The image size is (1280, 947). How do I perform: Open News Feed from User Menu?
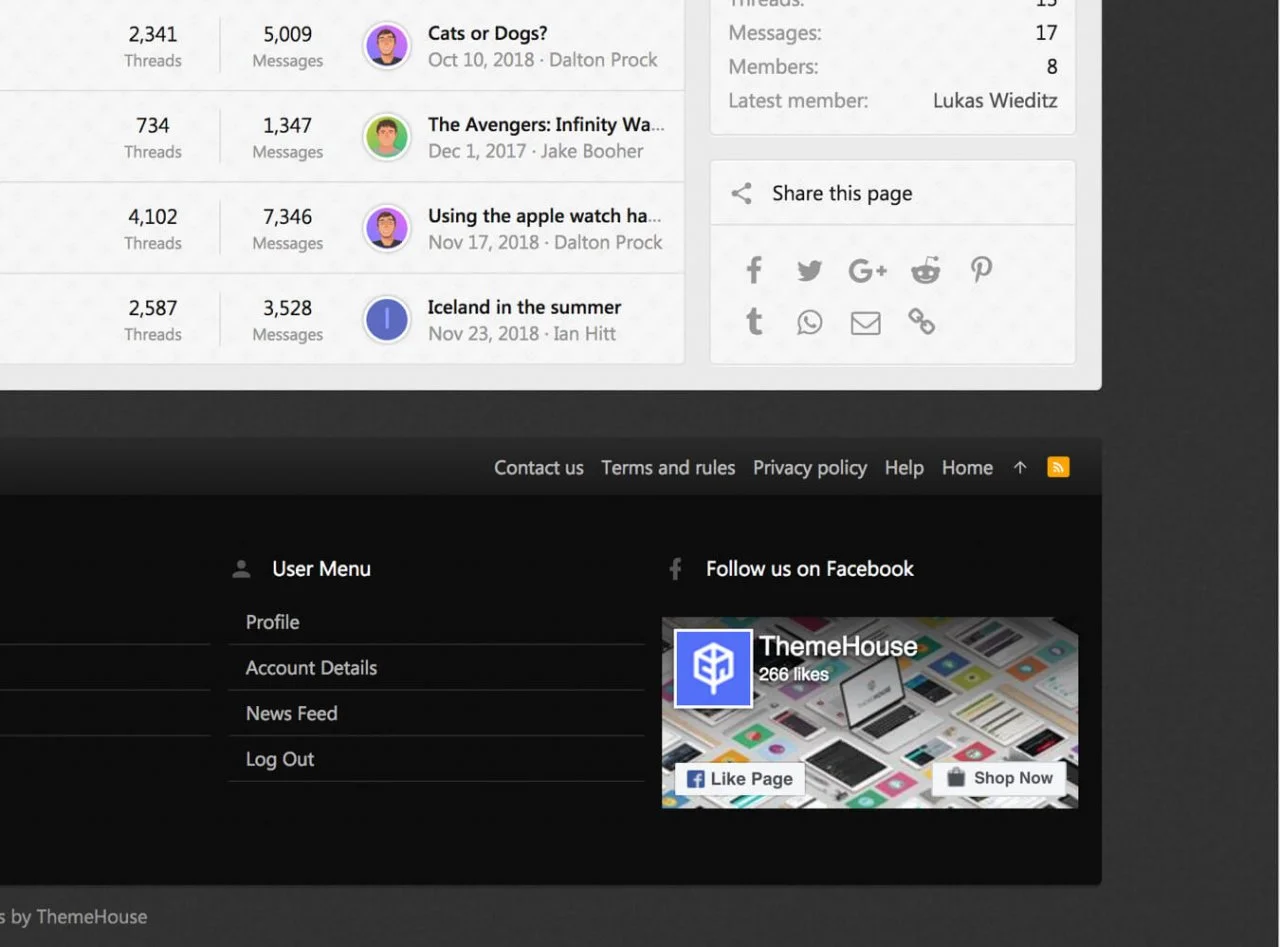(x=291, y=714)
